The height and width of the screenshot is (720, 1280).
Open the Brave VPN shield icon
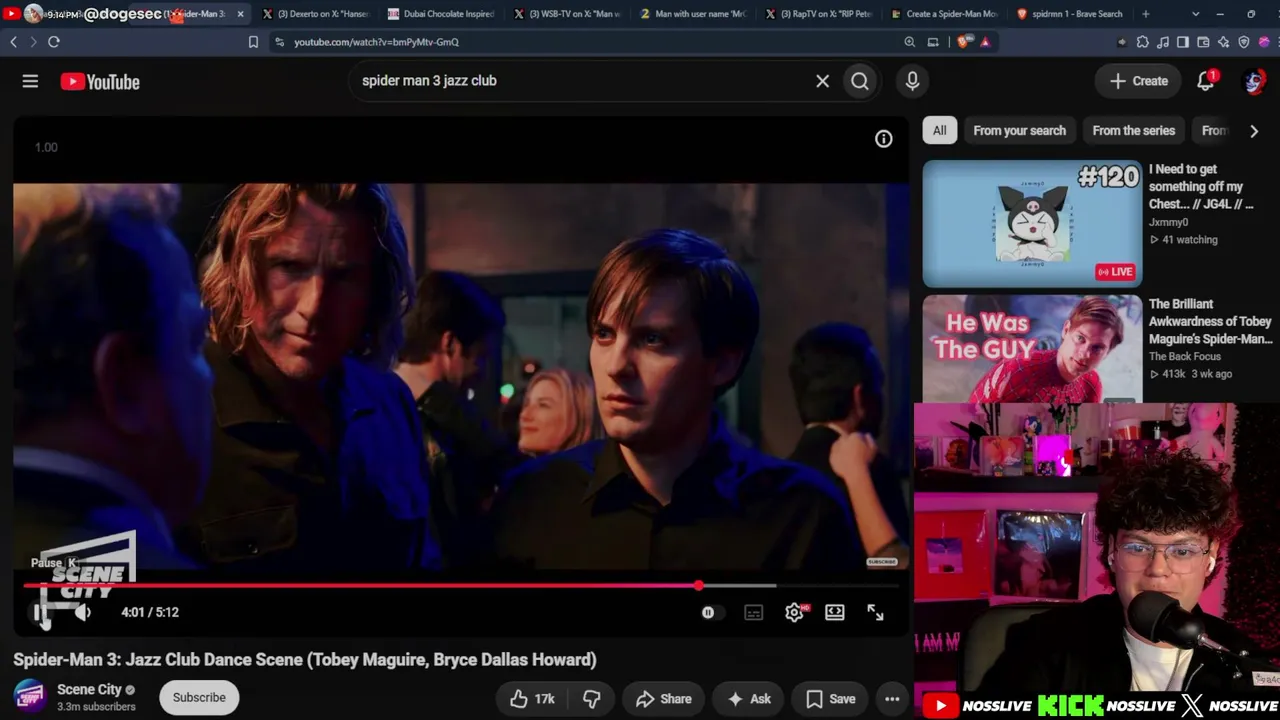[x=1244, y=42]
